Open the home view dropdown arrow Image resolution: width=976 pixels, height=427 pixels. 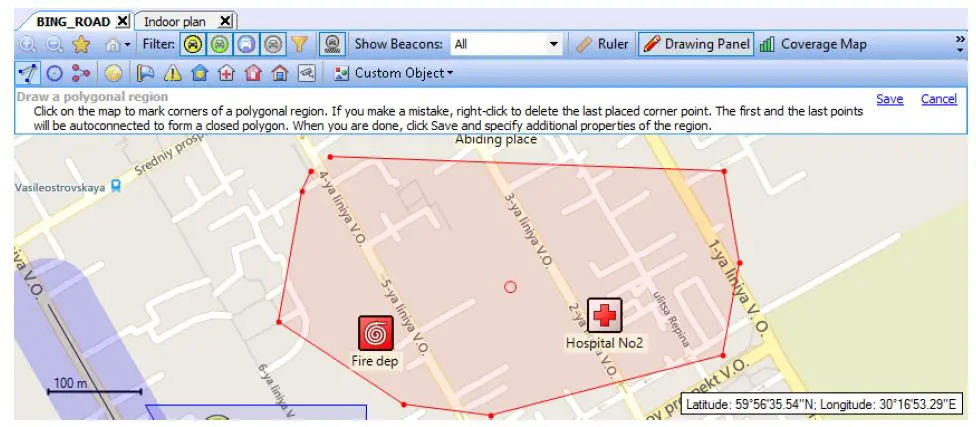[x=128, y=45]
